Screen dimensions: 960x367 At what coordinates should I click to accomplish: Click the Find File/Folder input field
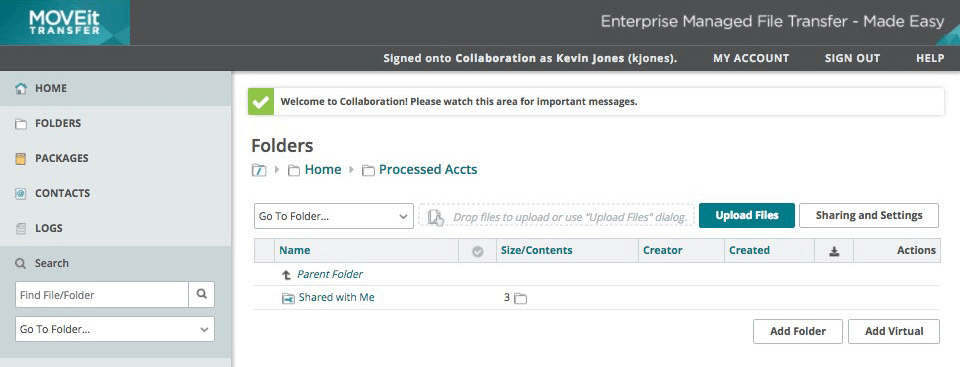tap(102, 295)
